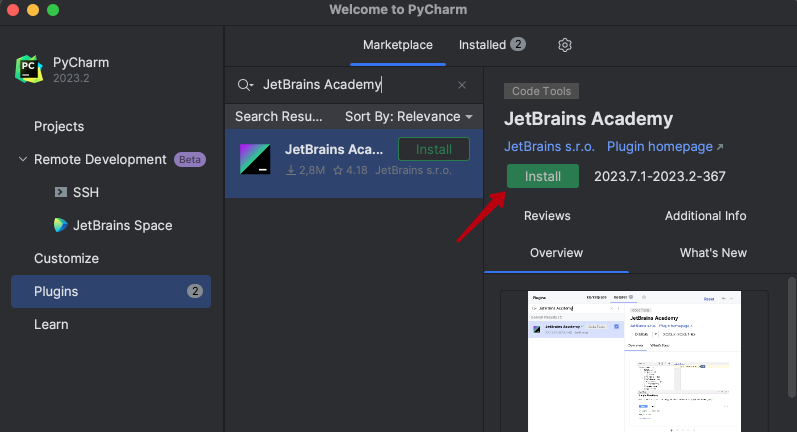The height and width of the screenshot is (432, 797).
Task: Open the Reviews tab
Action: coord(547,215)
